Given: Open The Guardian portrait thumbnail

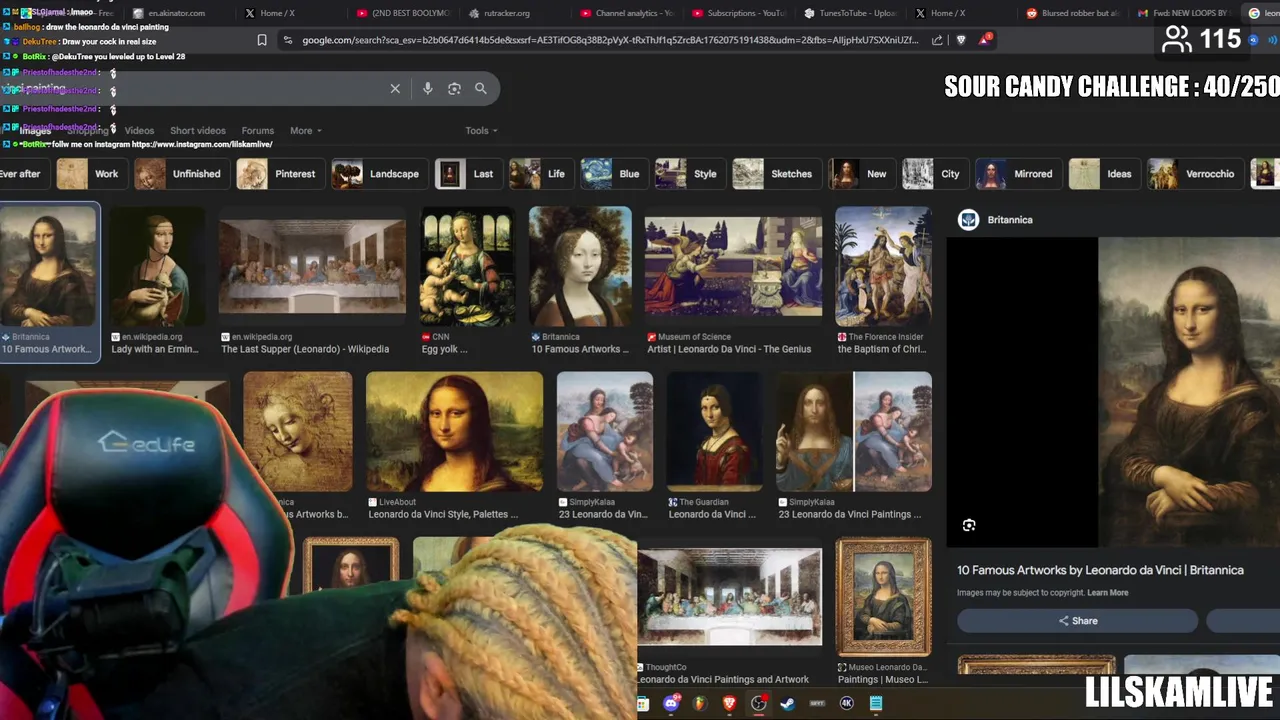Looking at the screenshot, I should click(714, 432).
